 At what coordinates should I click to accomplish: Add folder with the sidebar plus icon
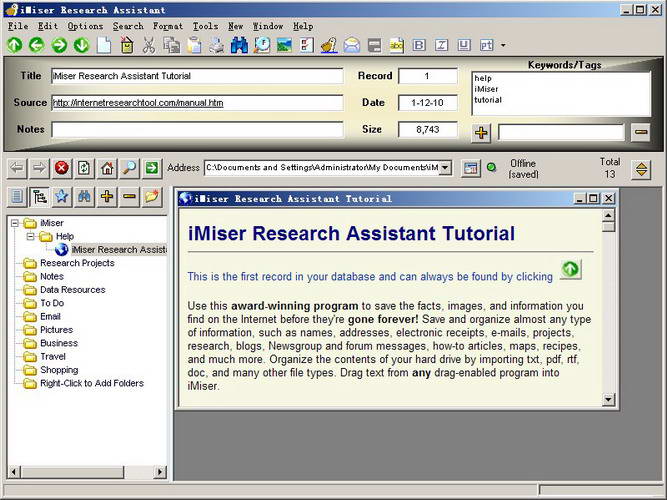[107, 197]
